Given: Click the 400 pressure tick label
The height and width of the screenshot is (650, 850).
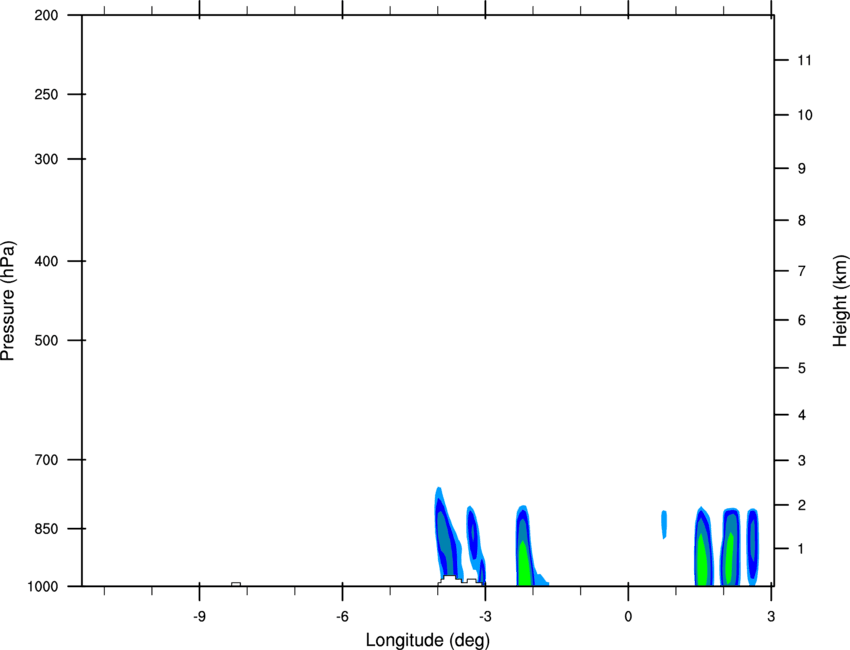Looking at the screenshot, I should pos(46,261).
